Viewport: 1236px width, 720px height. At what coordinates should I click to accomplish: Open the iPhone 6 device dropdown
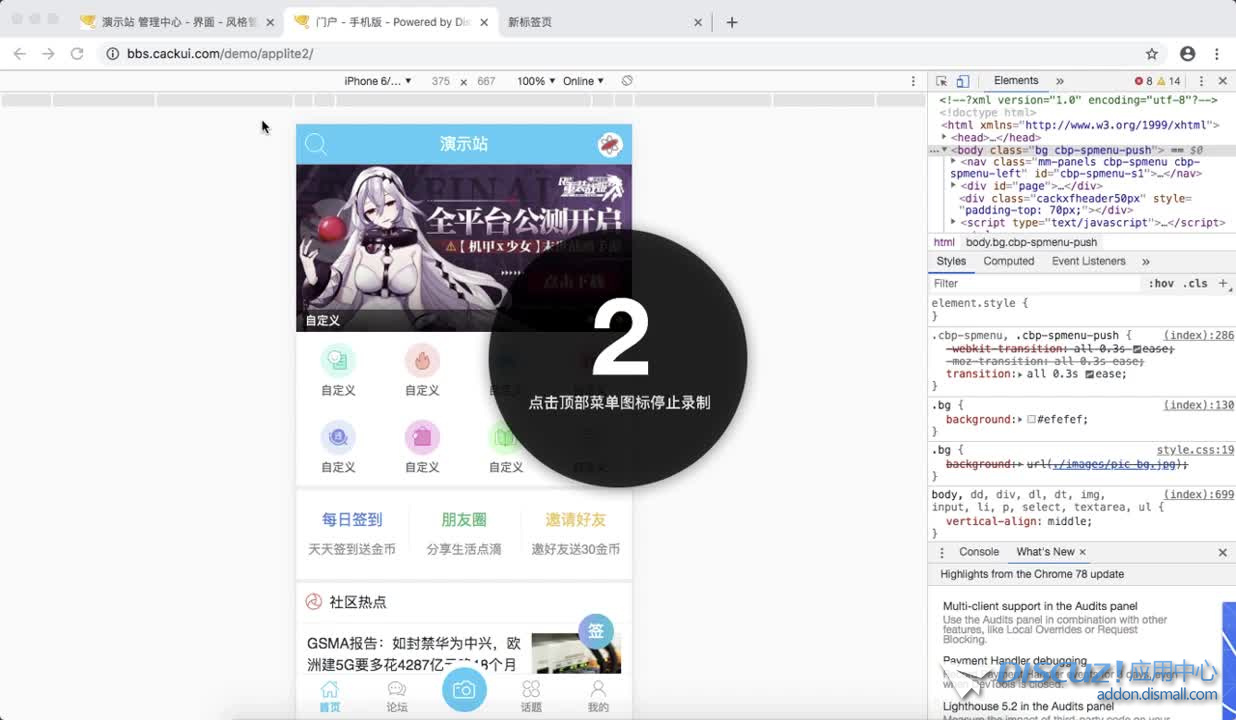377,81
